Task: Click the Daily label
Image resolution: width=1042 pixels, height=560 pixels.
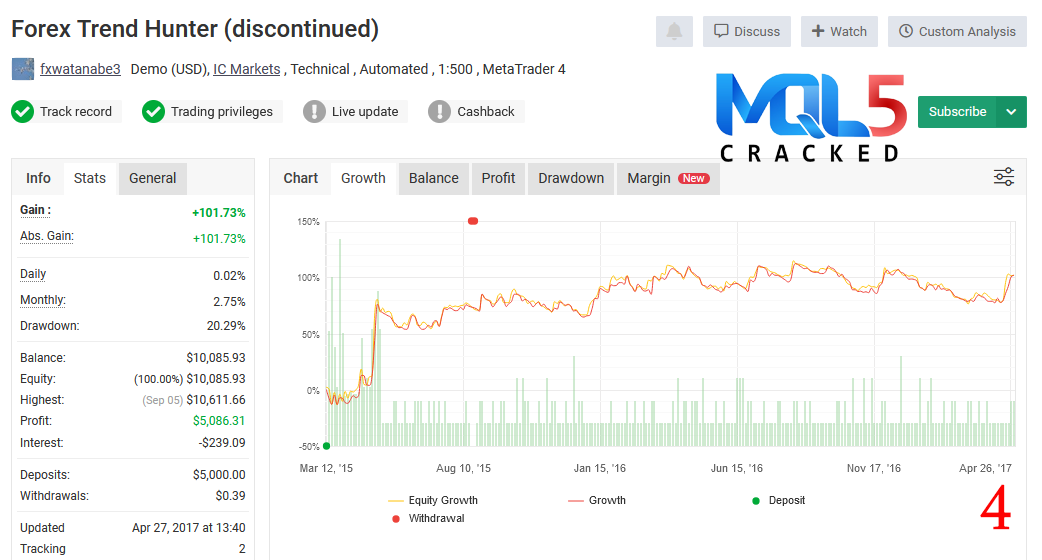Action: pos(33,274)
